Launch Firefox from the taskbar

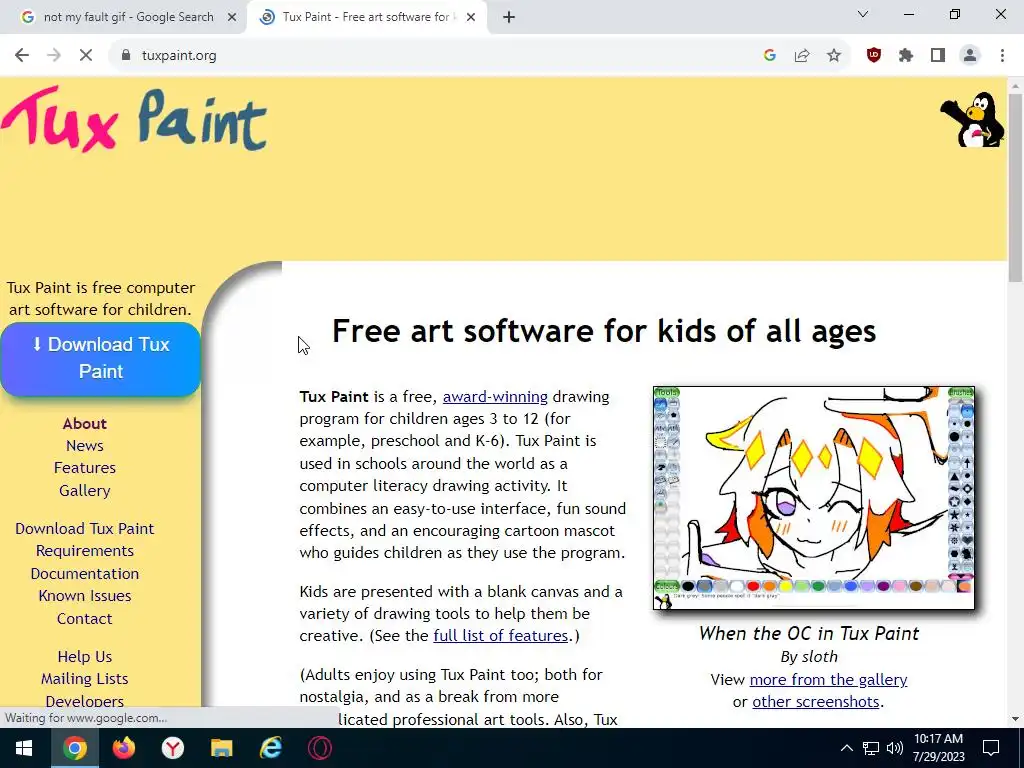pos(123,748)
